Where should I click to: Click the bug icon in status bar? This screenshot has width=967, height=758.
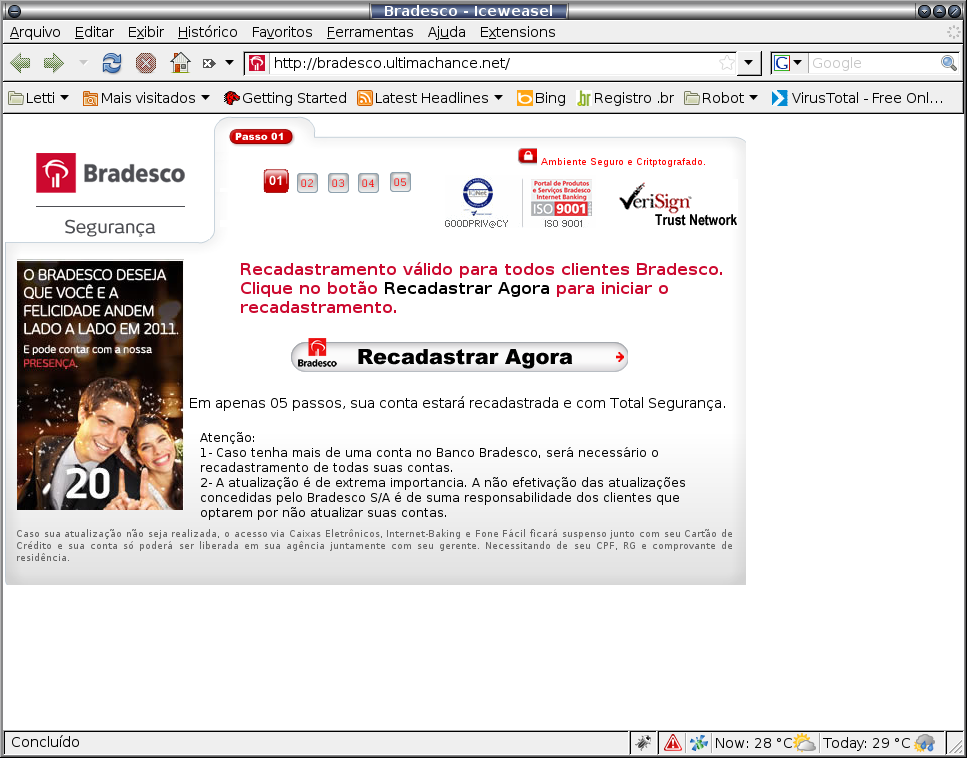click(643, 743)
